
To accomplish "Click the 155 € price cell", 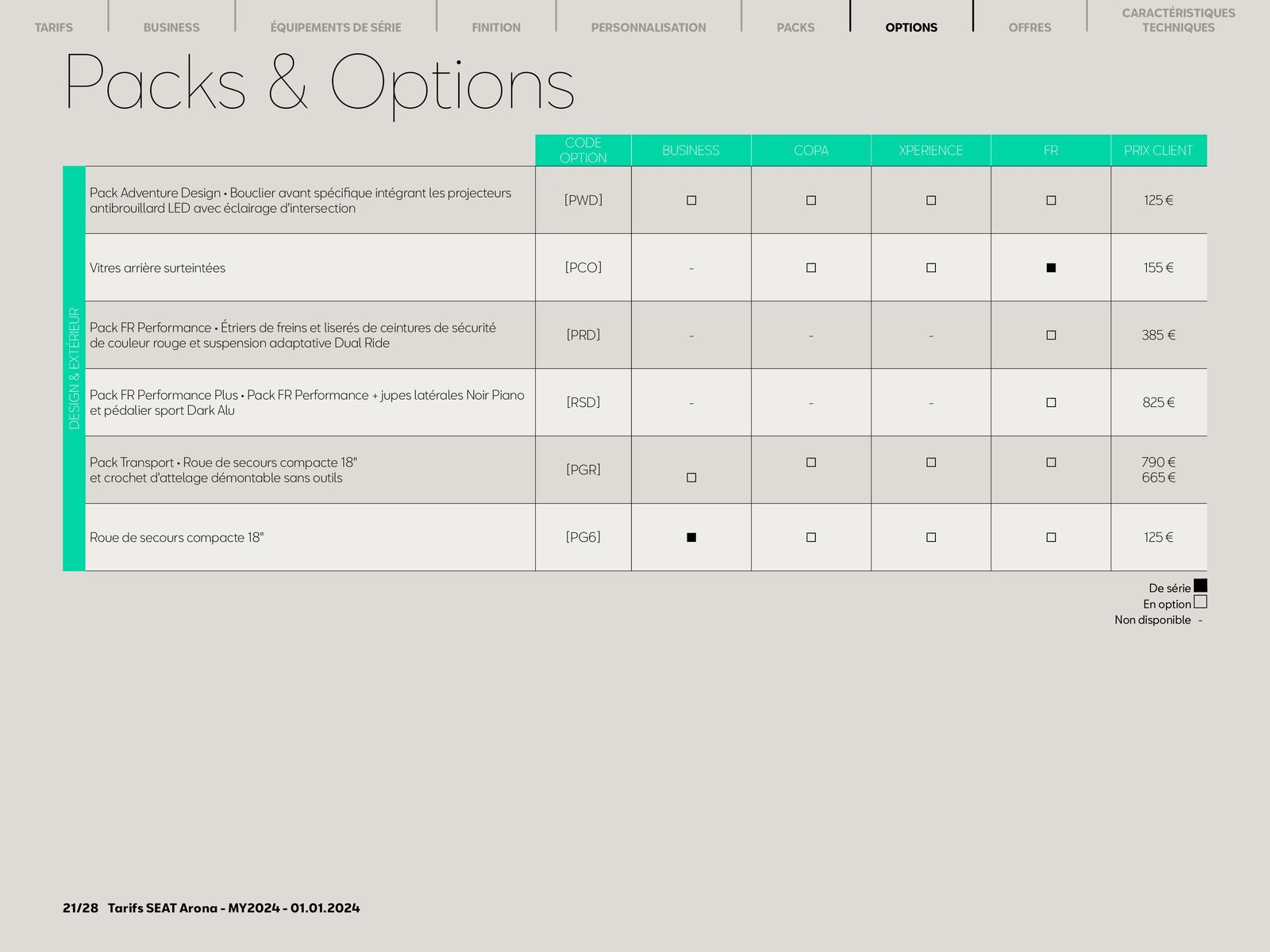I will [1159, 268].
